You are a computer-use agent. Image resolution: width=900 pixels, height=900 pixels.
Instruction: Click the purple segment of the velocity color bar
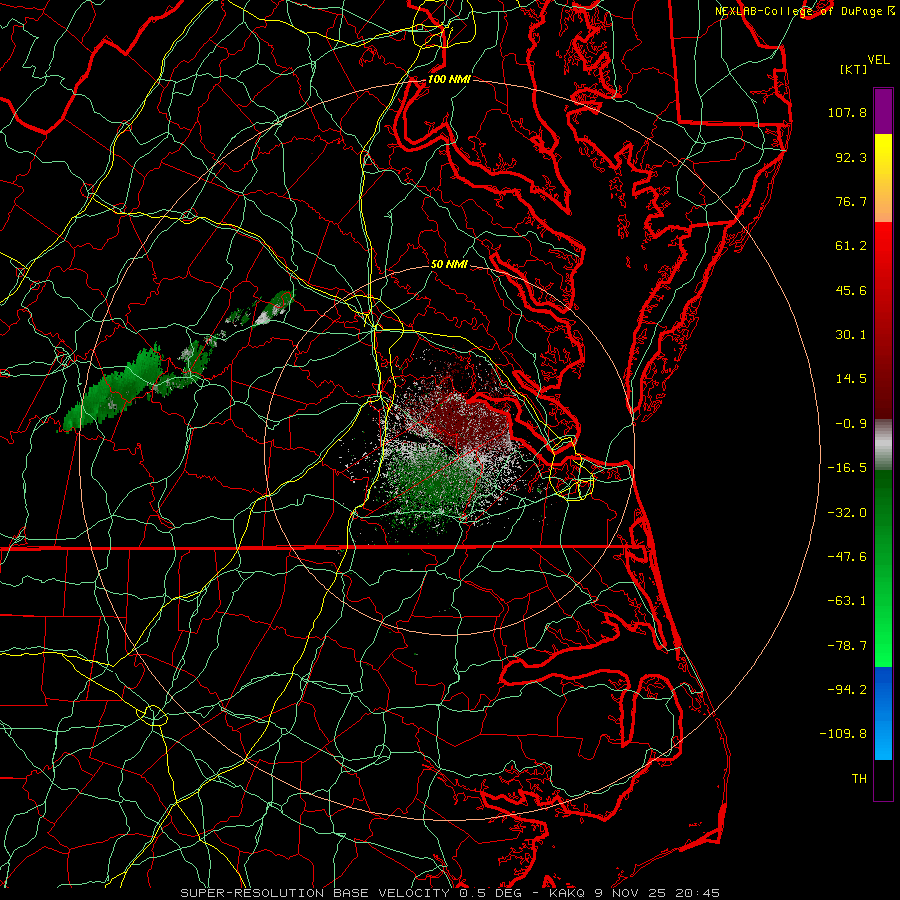tap(883, 111)
